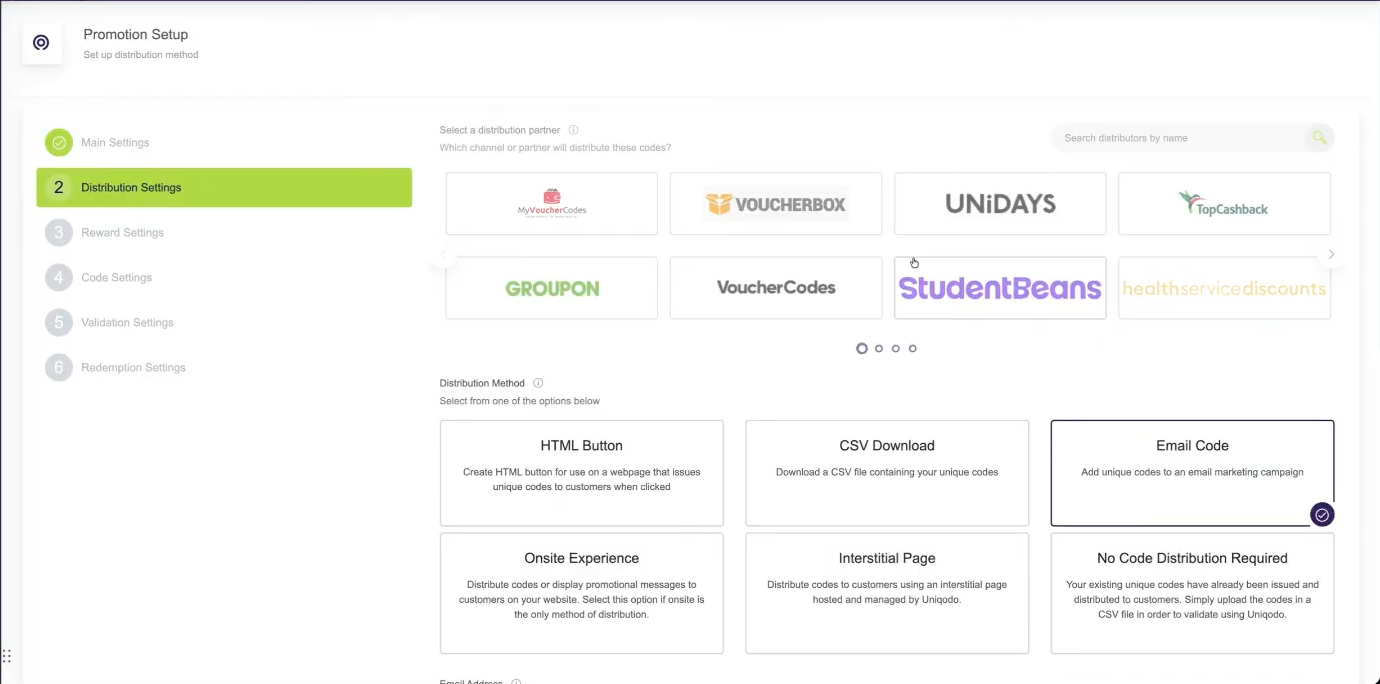Screen dimensions: 1380x684
Task: Click the selected checkmark badge on Email Code
Action: tap(1322, 515)
